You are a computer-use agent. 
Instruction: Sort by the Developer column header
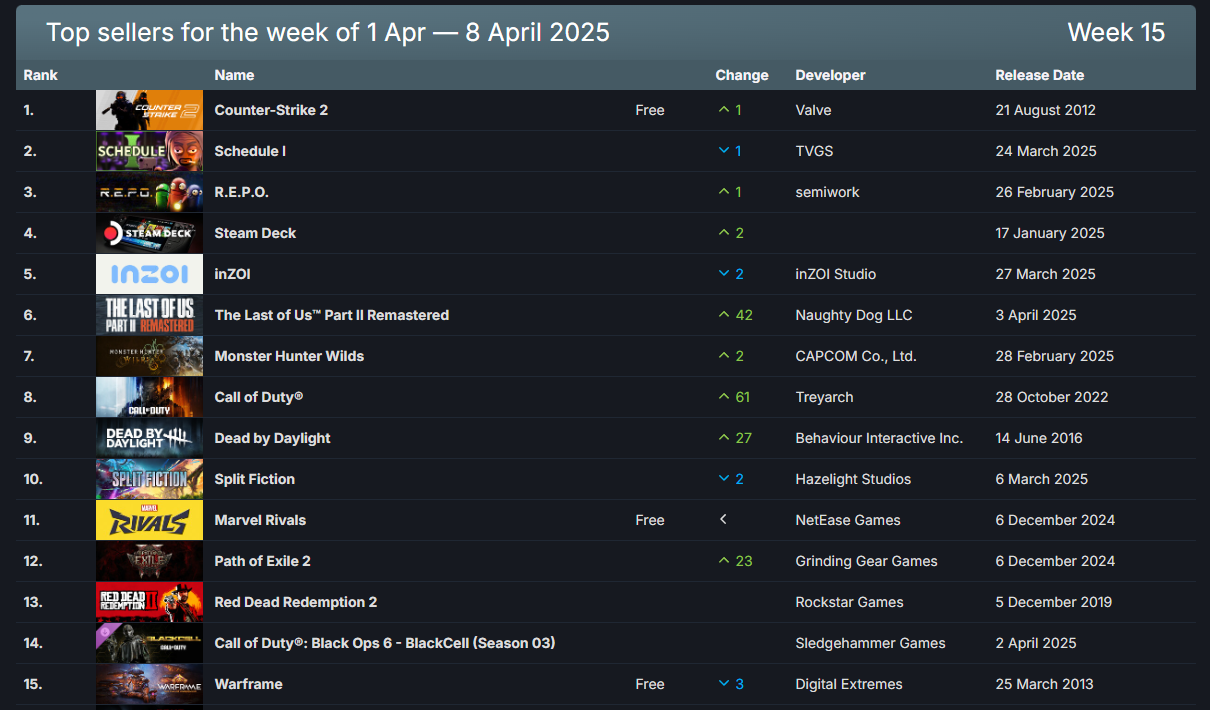coord(831,75)
